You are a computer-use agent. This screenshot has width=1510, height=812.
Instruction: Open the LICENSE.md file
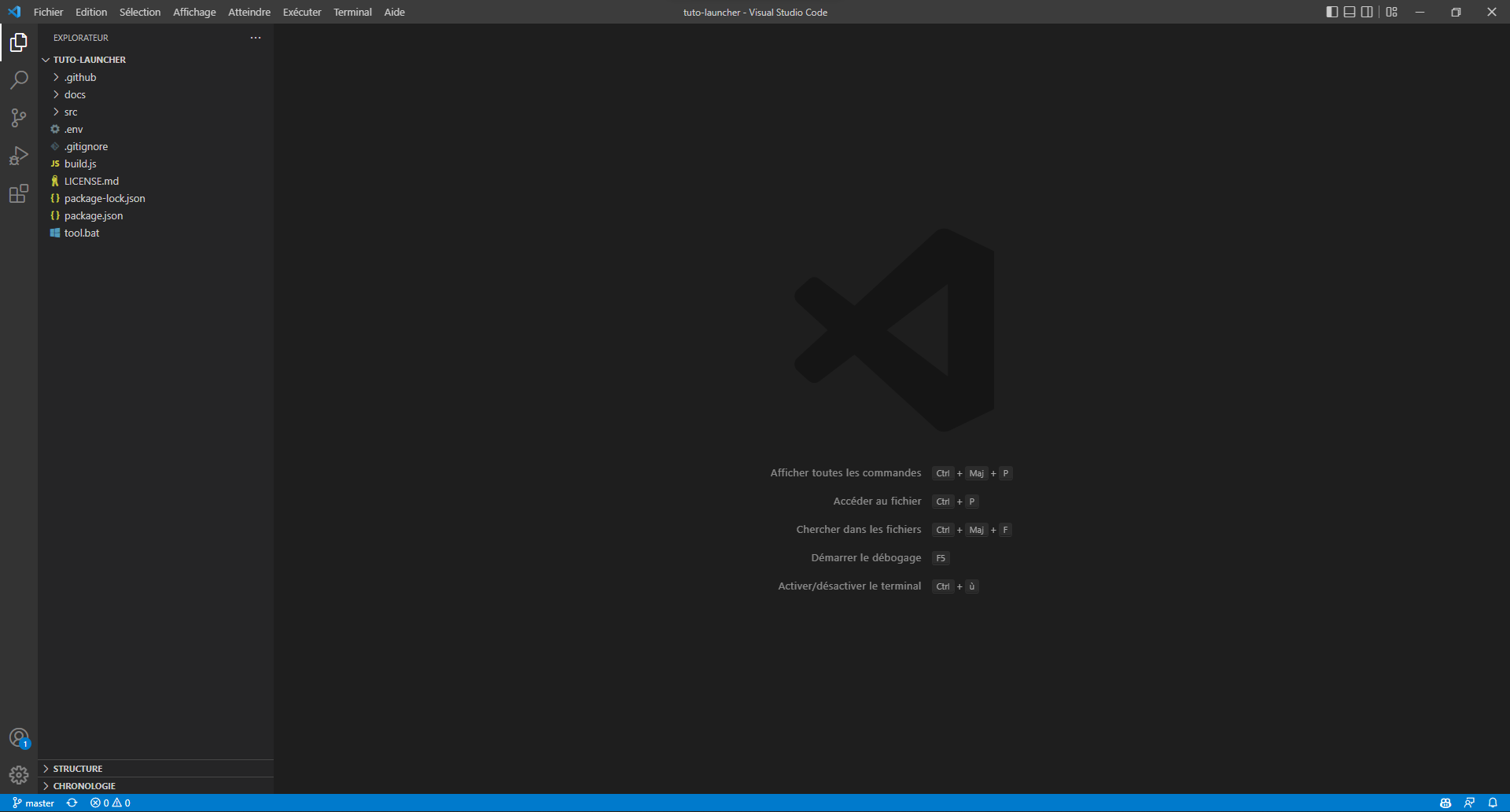click(156, 181)
